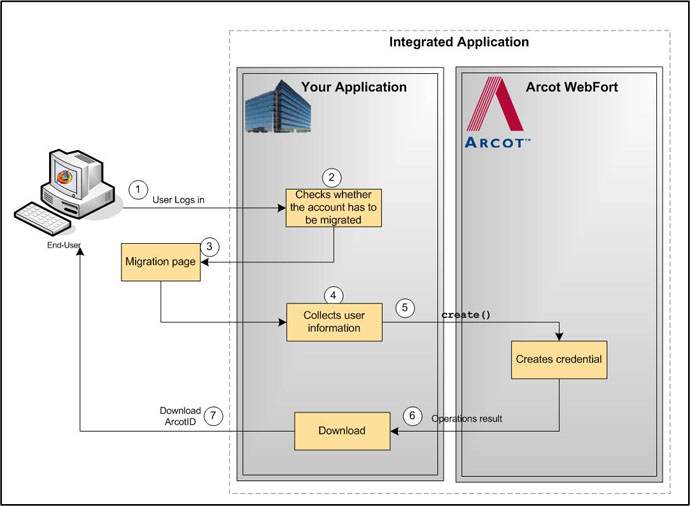Viewport: 690px width, 506px height.
Task: Click the red Arcot logo
Action: 495,104
